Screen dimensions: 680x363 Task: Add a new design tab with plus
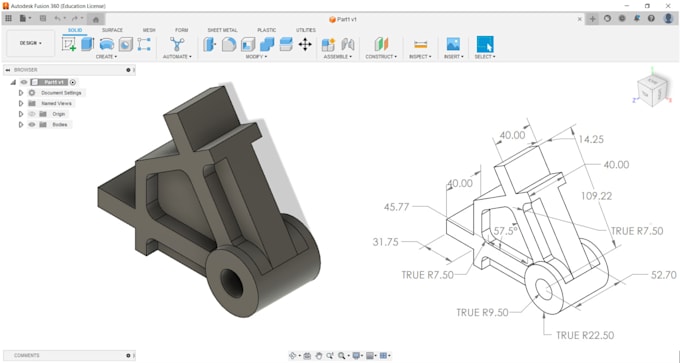pyautogui.click(x=592, y=19)
